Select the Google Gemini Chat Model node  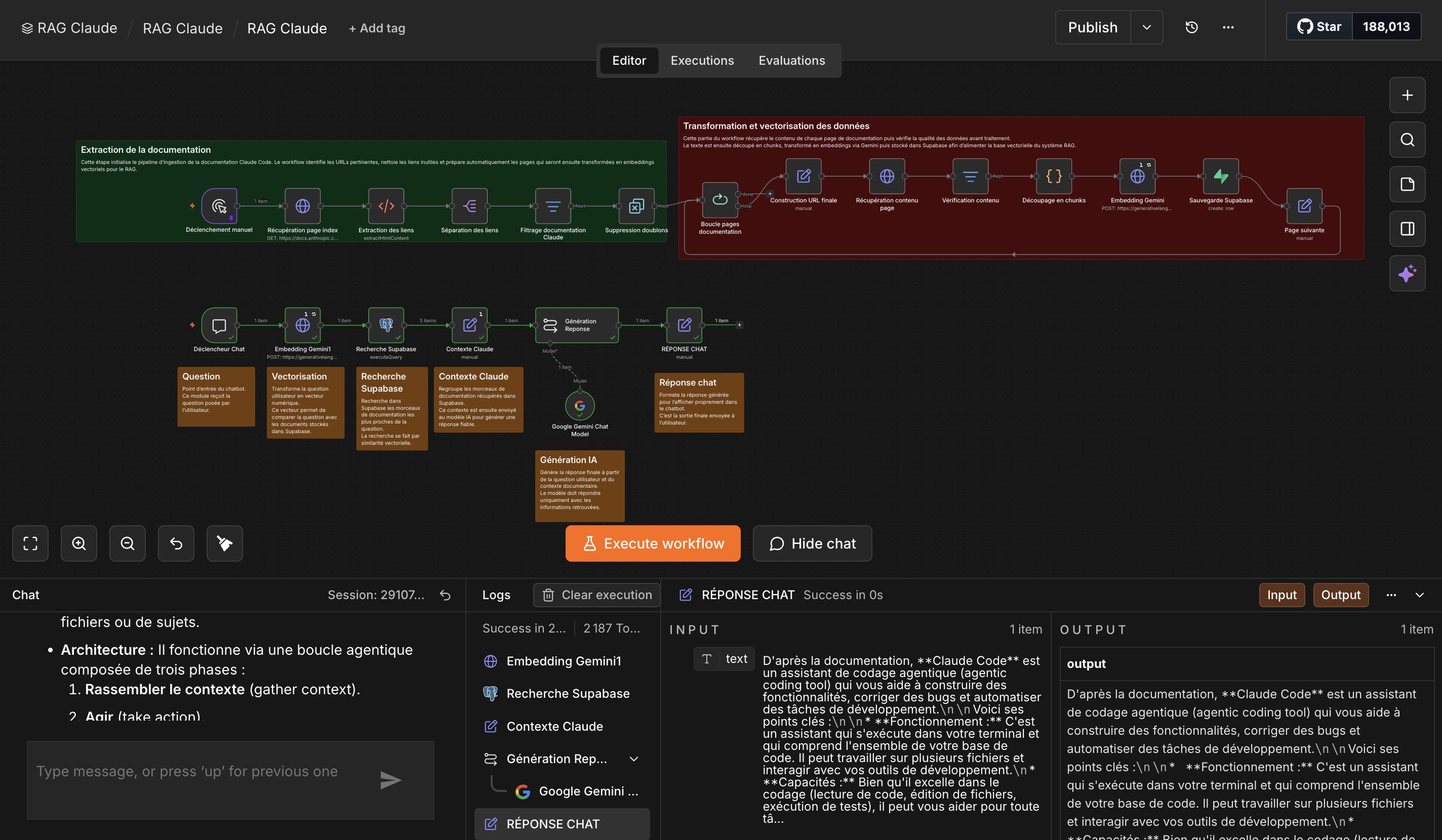(580, 406)
